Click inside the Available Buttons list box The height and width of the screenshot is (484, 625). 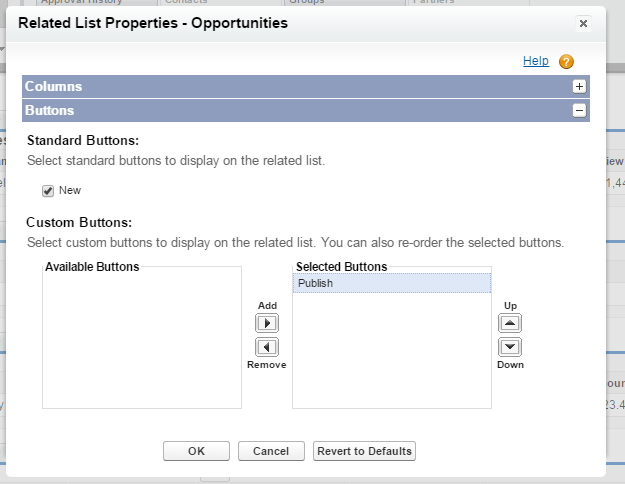tap(142, 340)
